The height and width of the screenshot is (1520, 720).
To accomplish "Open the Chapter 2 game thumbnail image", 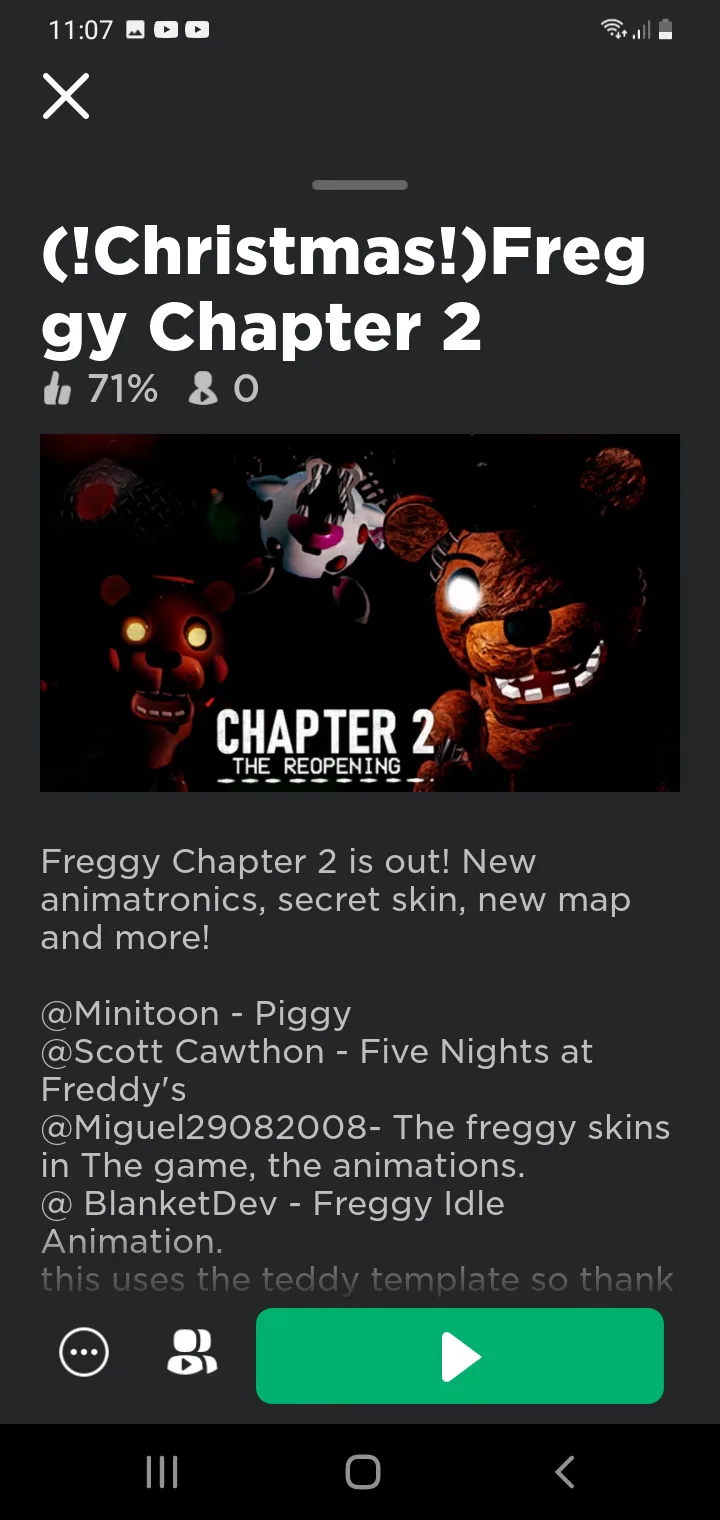I will click(360, 612).
